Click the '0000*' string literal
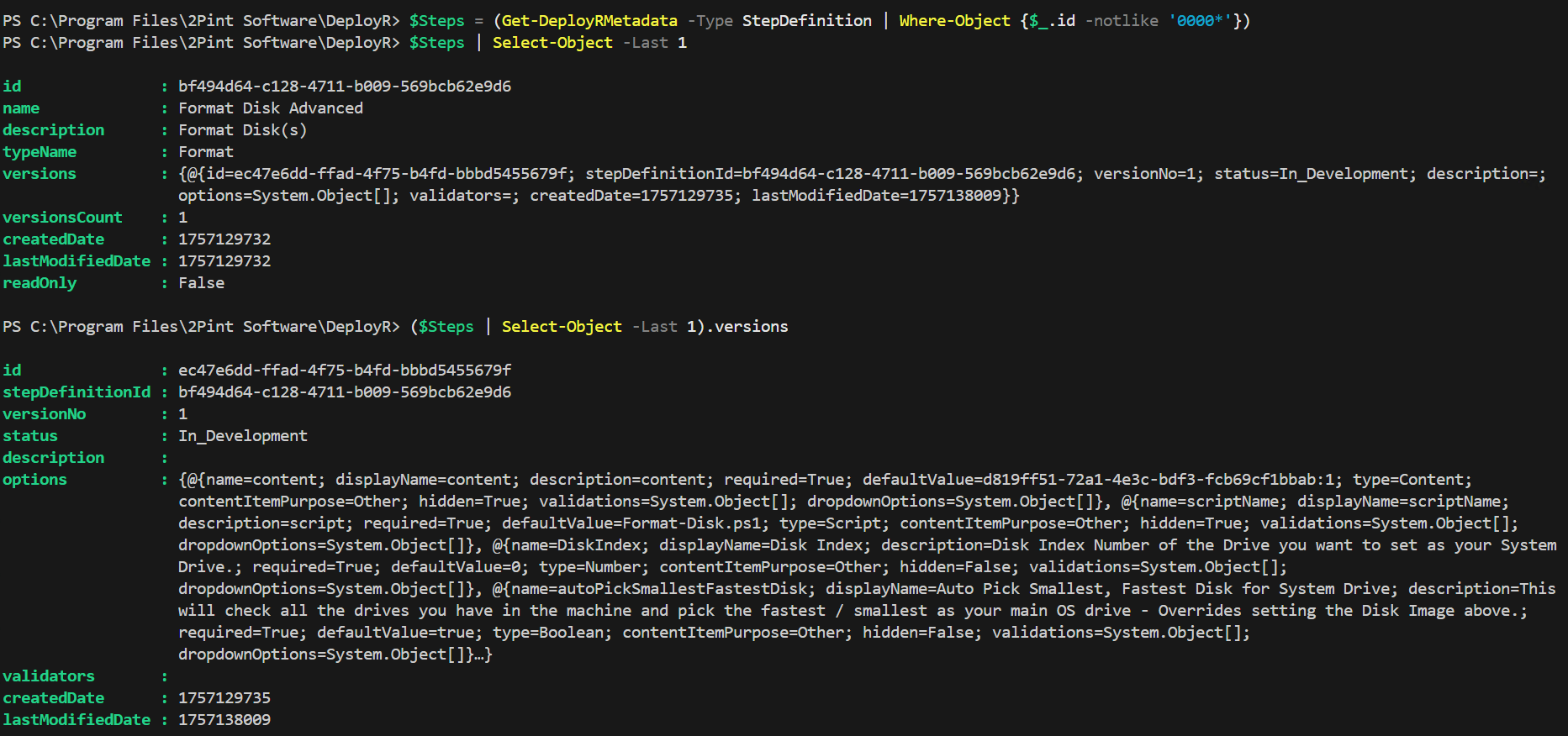Screen dimensions: 1568x736 coord(1200,20)
